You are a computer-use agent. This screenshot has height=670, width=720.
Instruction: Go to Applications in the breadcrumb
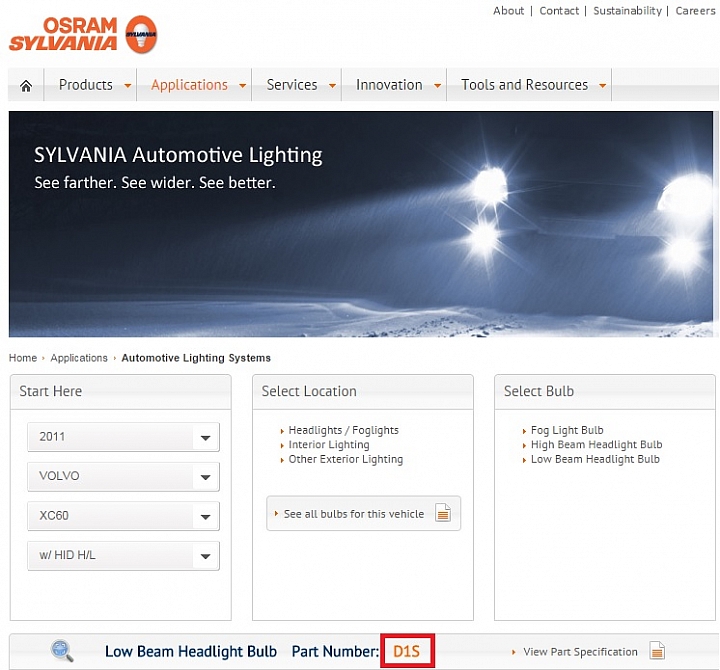click(x=79, y=358)
